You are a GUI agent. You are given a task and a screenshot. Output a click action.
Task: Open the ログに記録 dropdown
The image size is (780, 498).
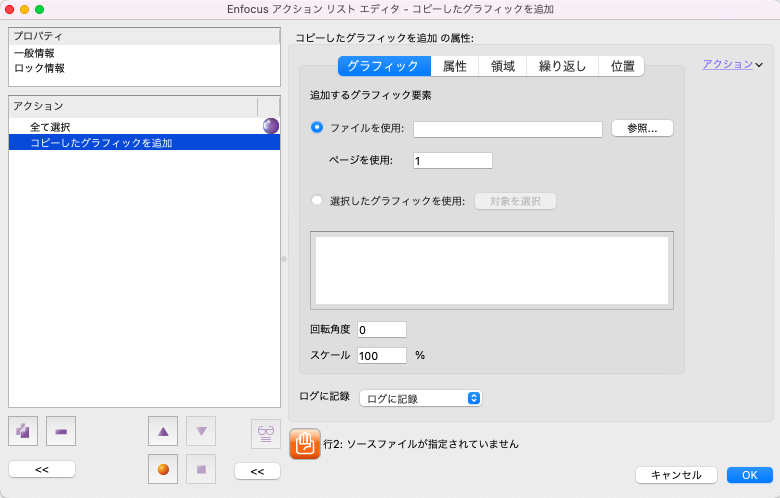[421, 398]
